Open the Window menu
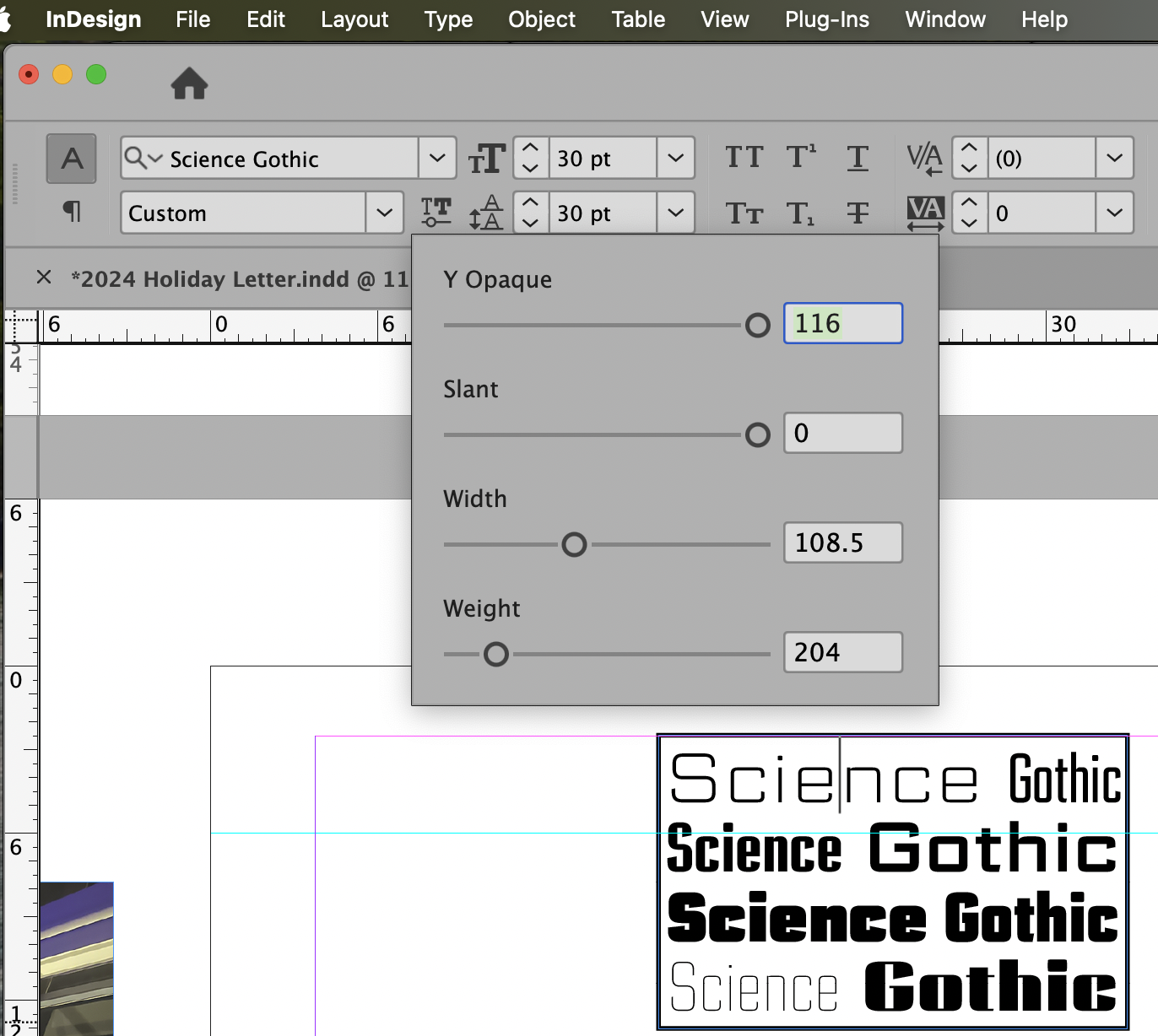The height and width of the screenshot is (1036, 1158). (945, 19)
